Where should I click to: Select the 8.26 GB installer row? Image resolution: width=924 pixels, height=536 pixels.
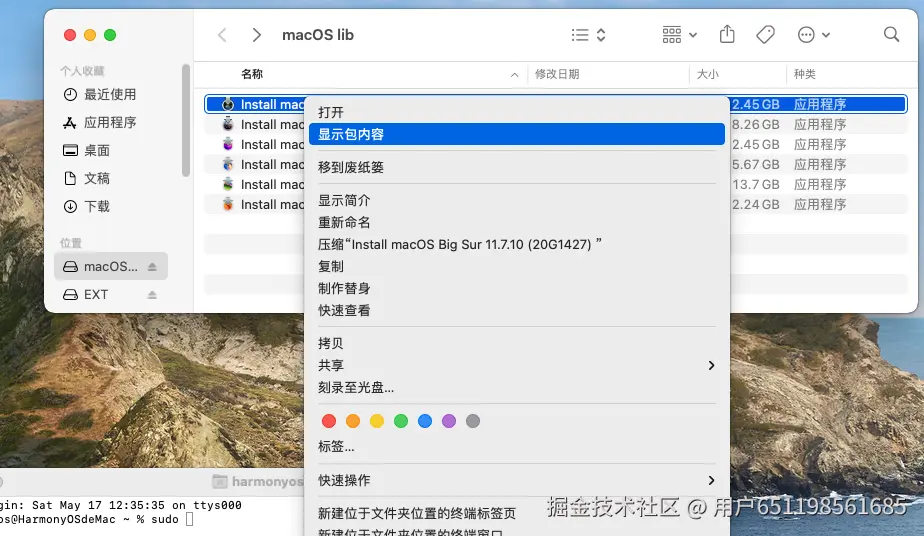pyautogui.click(x=556, y=124)
